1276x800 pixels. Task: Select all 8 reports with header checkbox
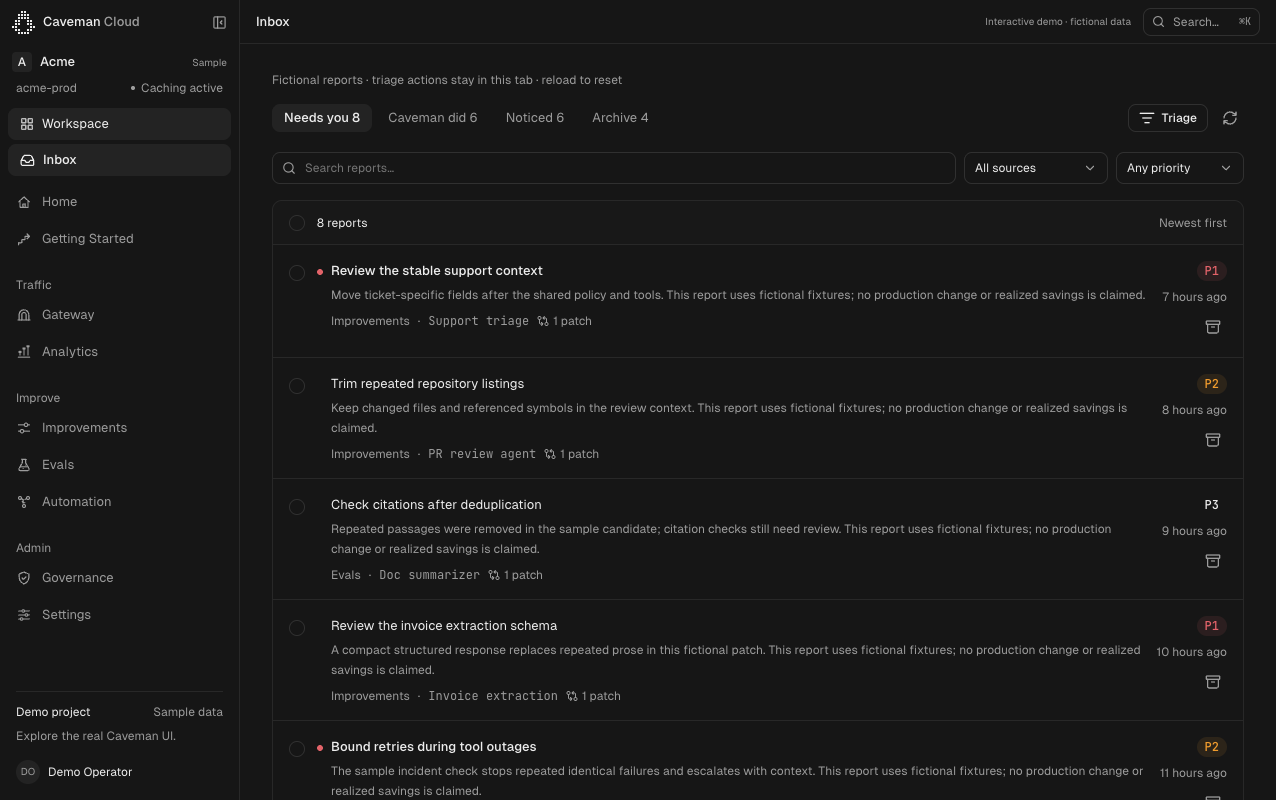click(297, 223)
